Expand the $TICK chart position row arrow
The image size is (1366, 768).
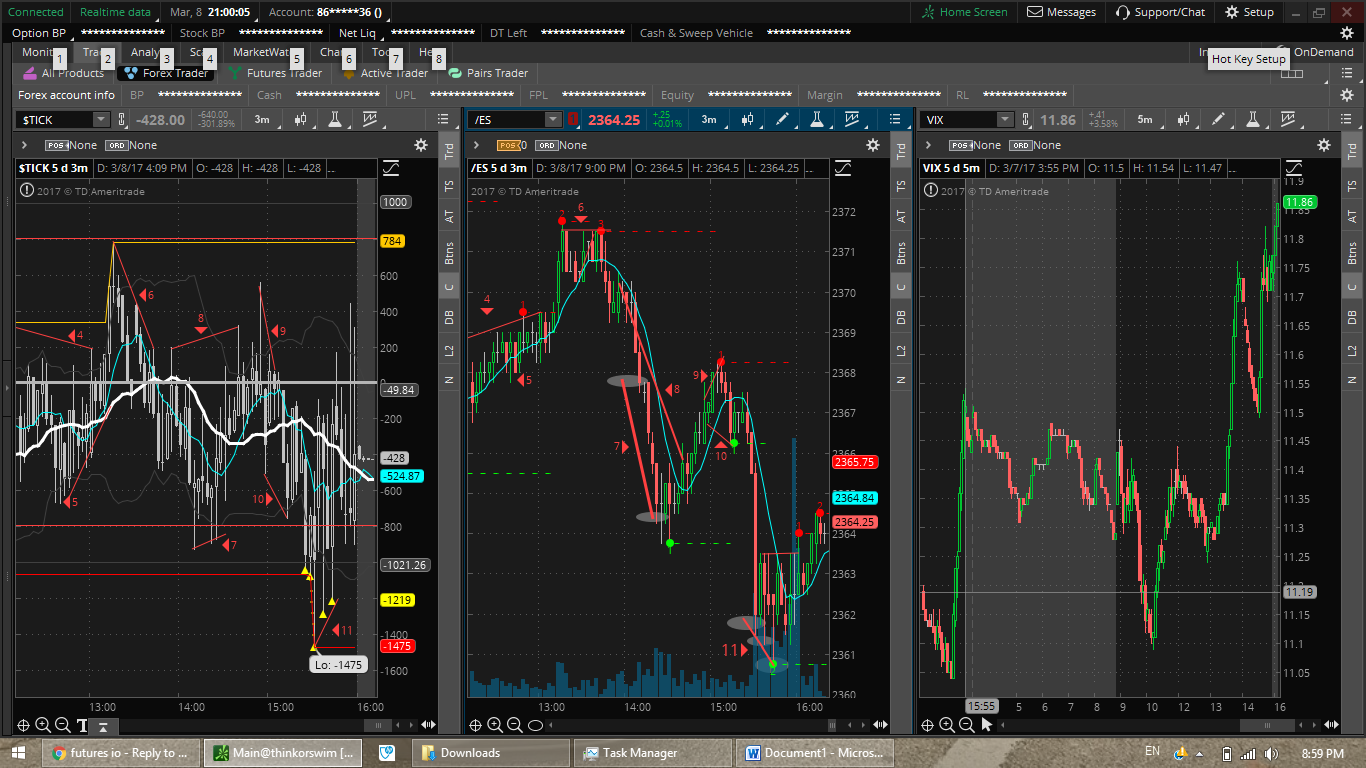(26, 145)
